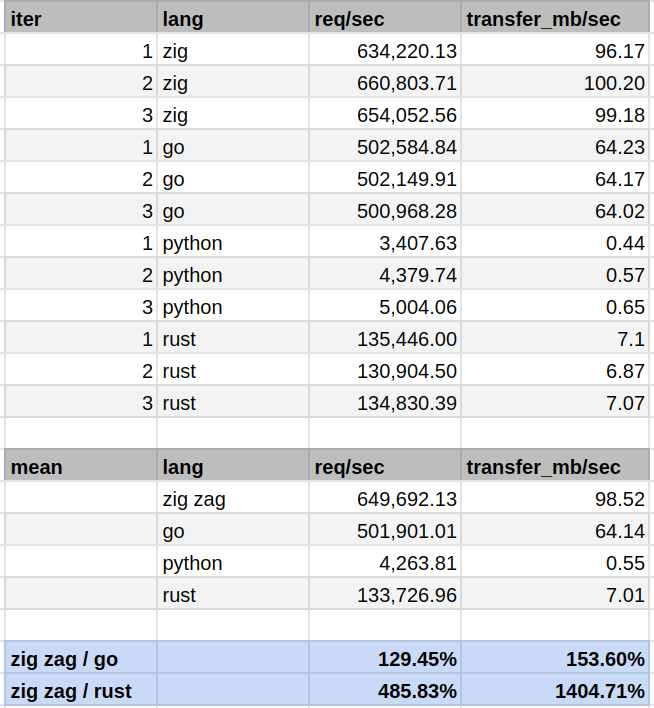
Task: Select the "transfer_mb/sec" header in top table
Action: tap(556, 19)
